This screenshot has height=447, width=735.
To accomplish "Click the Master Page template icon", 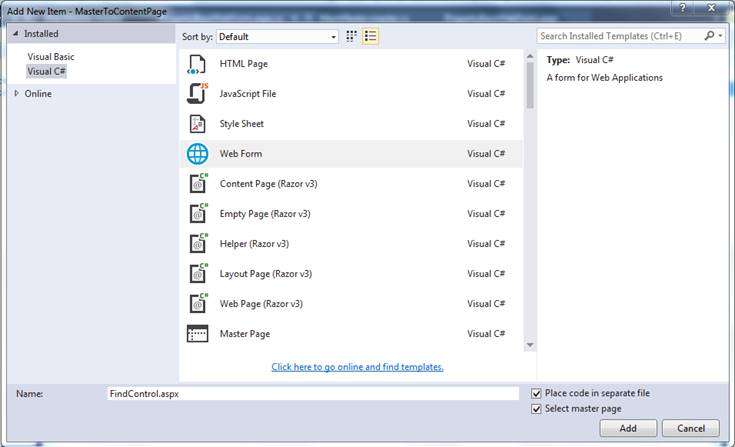I will pyautogui.click(x=197, y=334).
